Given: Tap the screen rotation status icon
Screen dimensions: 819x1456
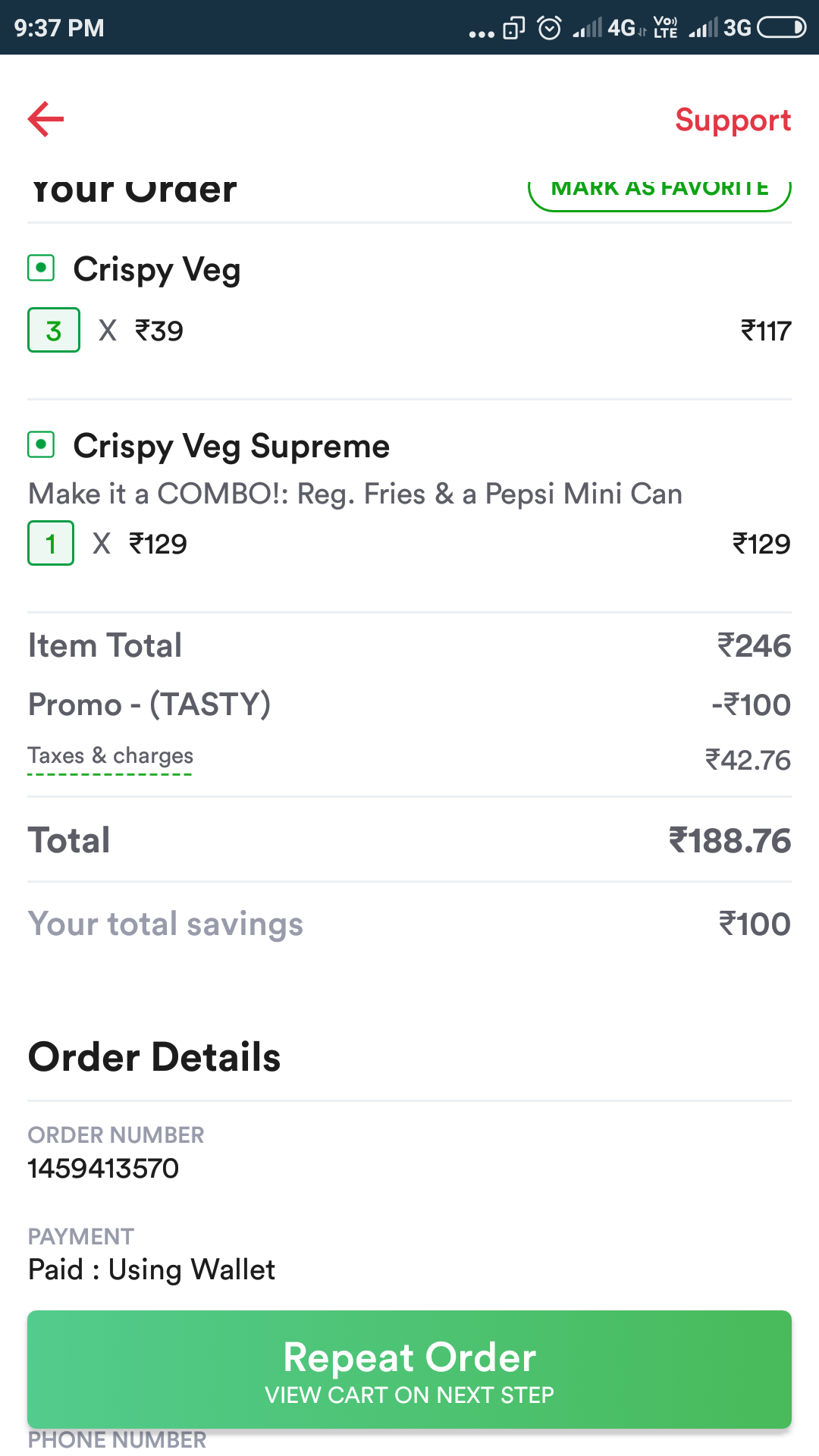Looking at the screenshot, I should coord(513,28).
